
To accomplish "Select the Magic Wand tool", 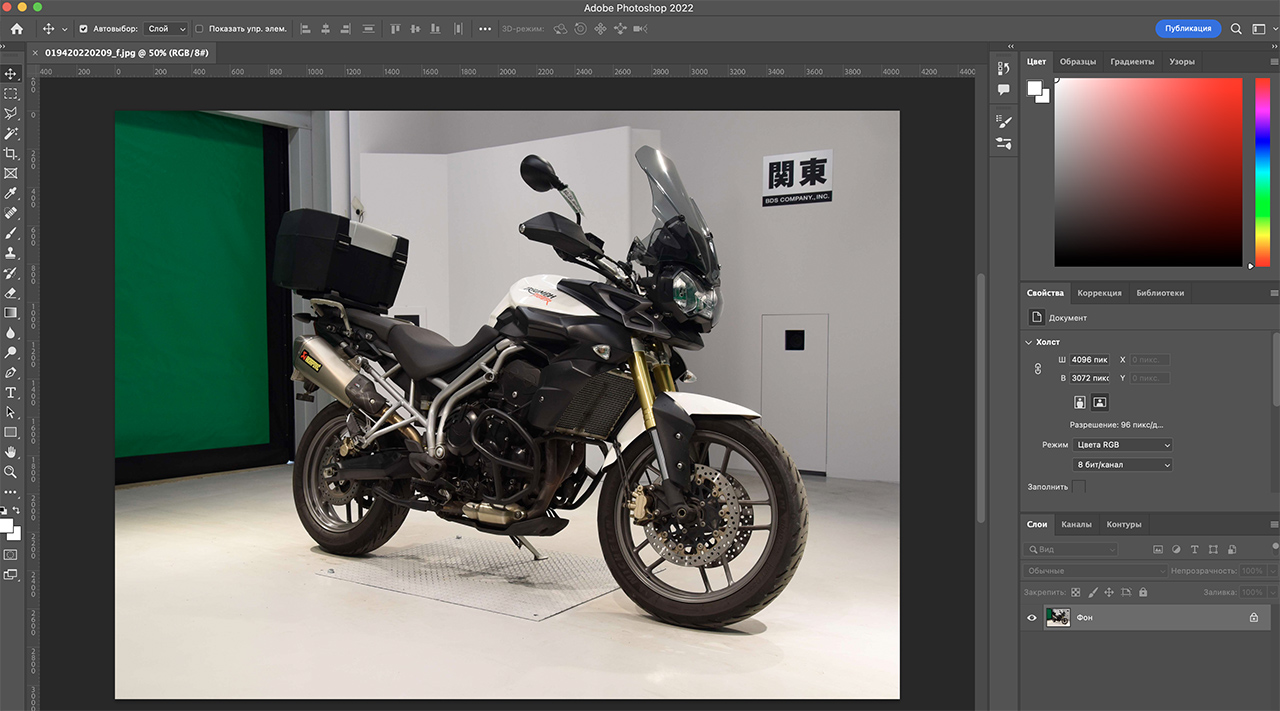I will pyautogui.click(x=11, y=133).
